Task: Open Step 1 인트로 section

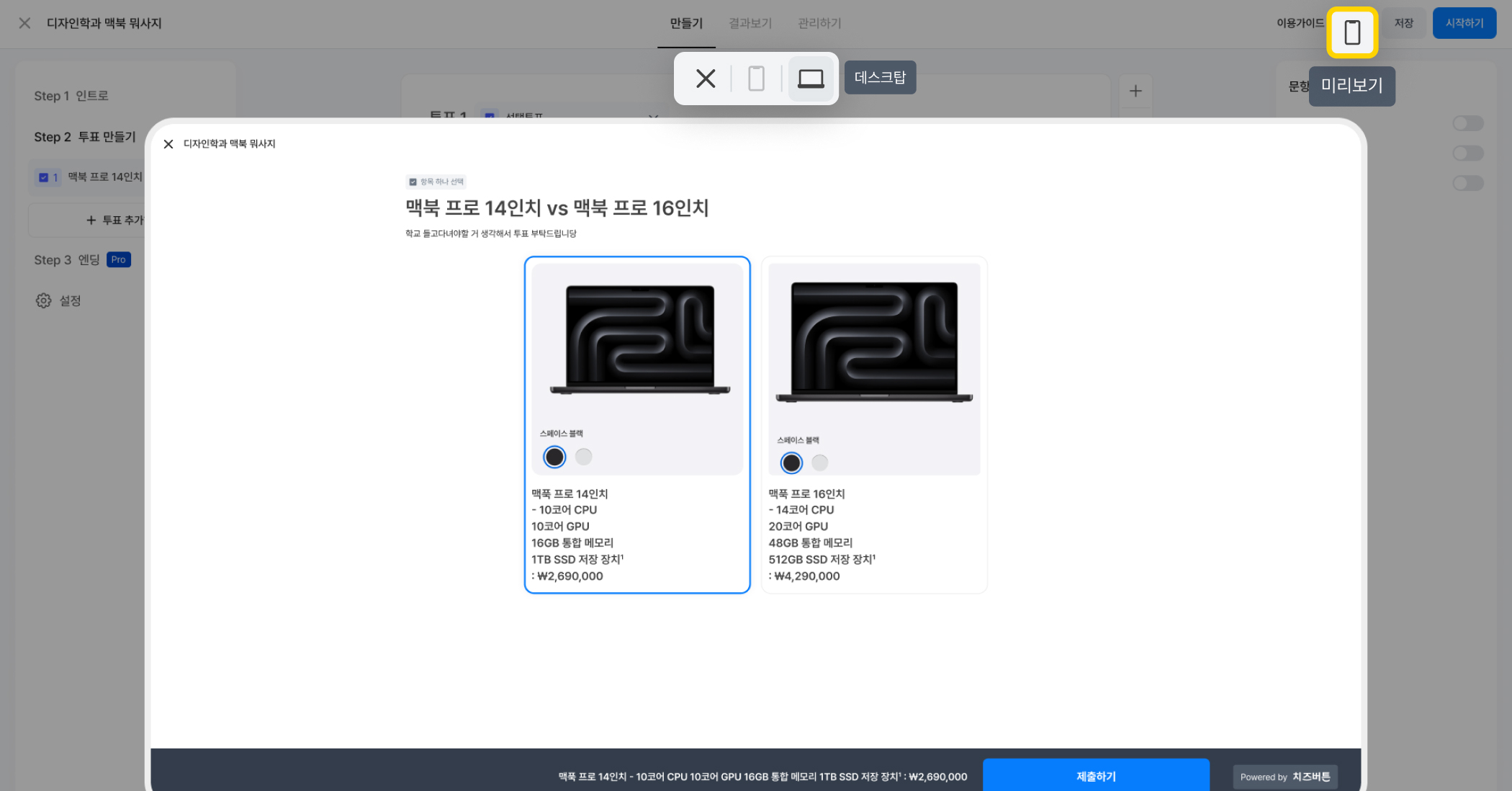Action: [71, 96]
